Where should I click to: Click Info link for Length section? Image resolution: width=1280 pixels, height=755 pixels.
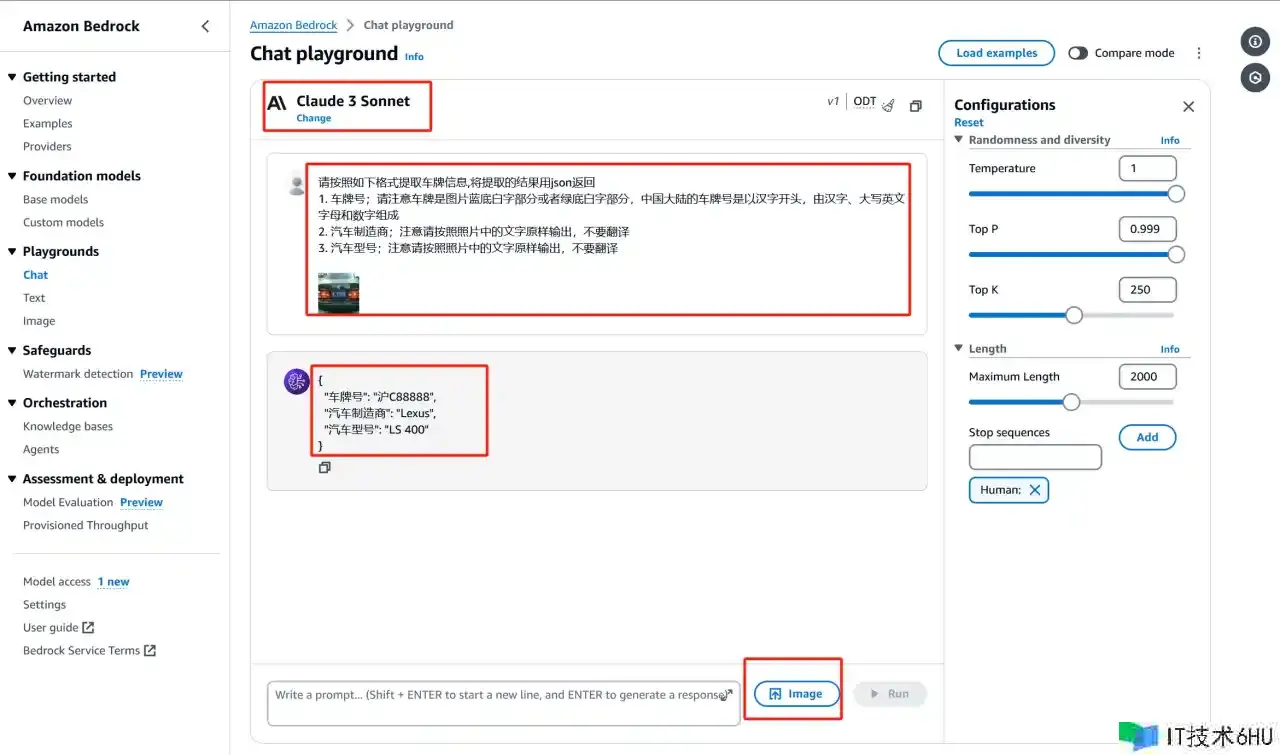pyautogui.click(x=1170, y=349)
